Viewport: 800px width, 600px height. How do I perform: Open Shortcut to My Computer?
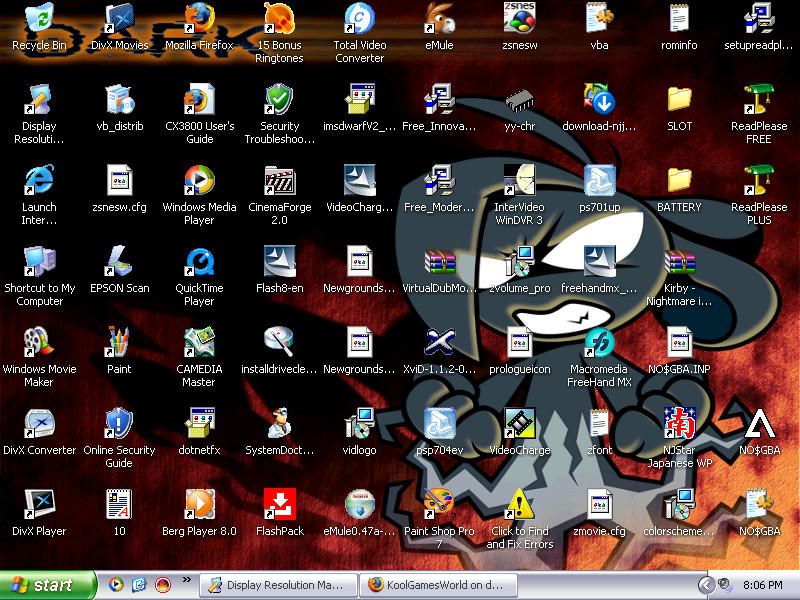tap(39, 261)
